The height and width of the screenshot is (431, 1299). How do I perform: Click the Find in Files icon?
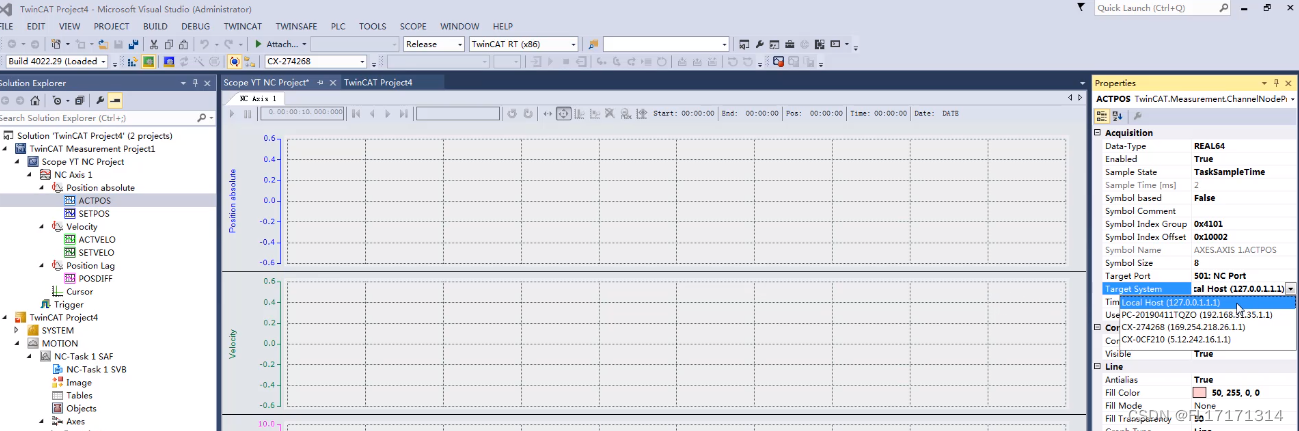tap(593, 44)
